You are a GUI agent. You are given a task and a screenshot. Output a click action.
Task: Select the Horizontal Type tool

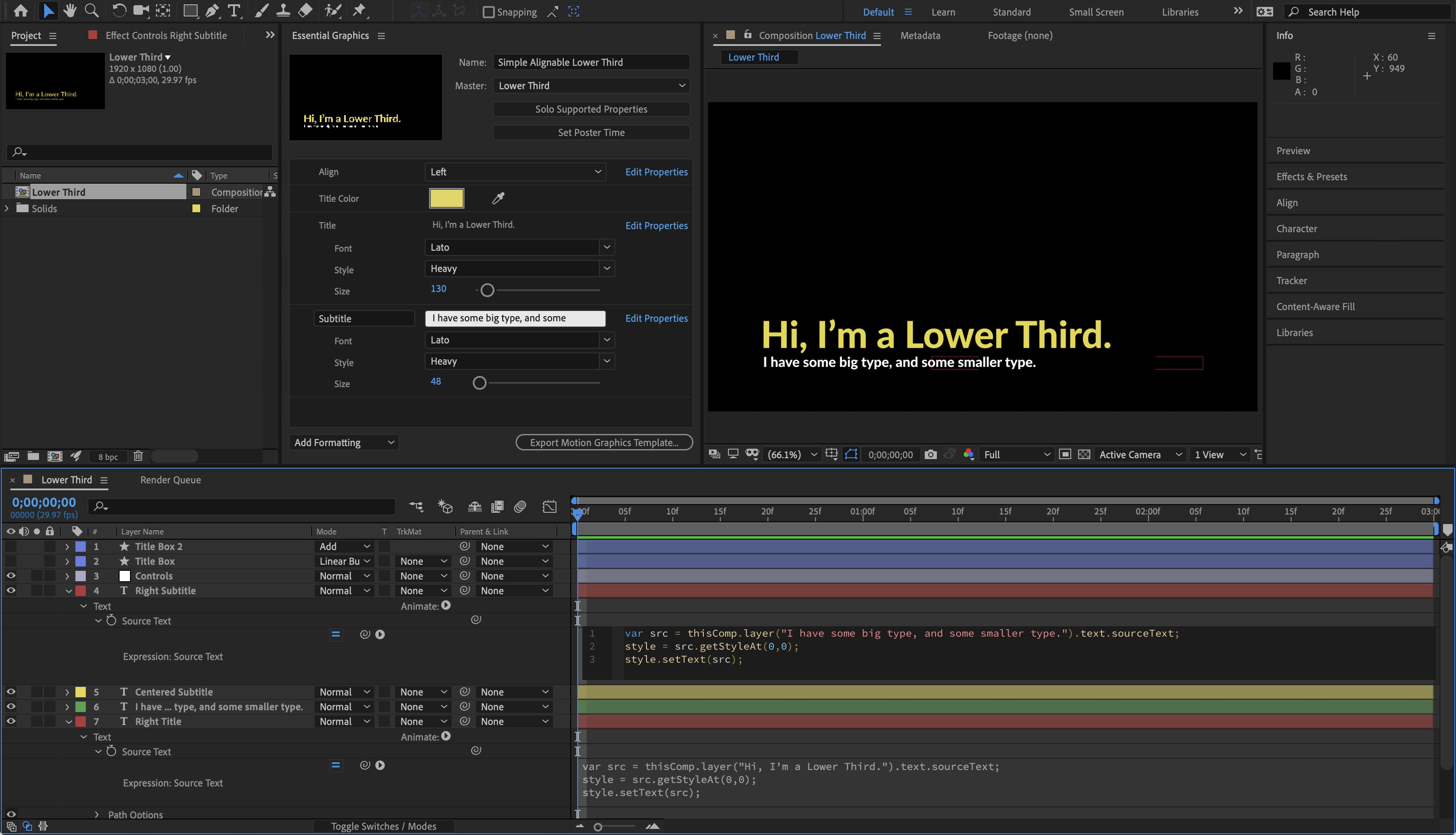pyautogui.click(x=234, y=10)
